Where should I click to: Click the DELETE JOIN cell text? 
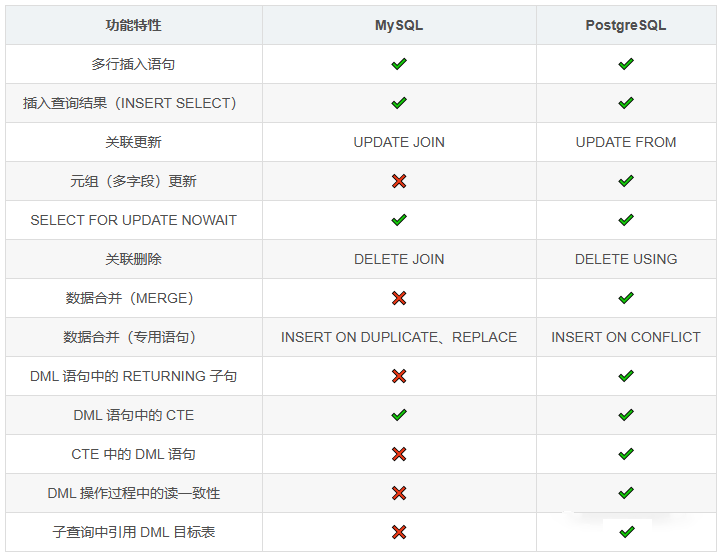tap(399, 259)
